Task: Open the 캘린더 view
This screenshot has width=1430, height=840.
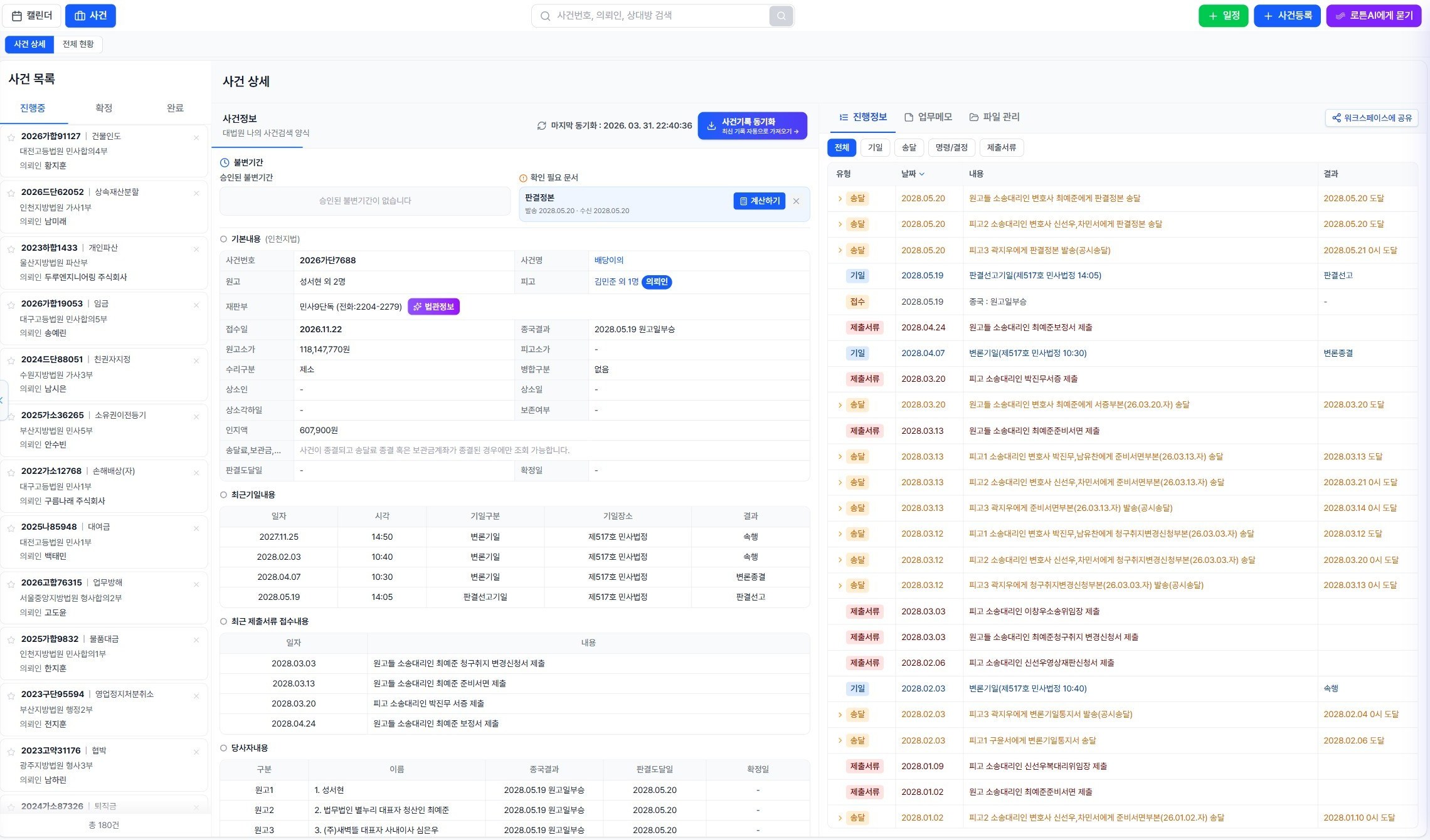Action: pyautogui.click(x=32, y=16)
